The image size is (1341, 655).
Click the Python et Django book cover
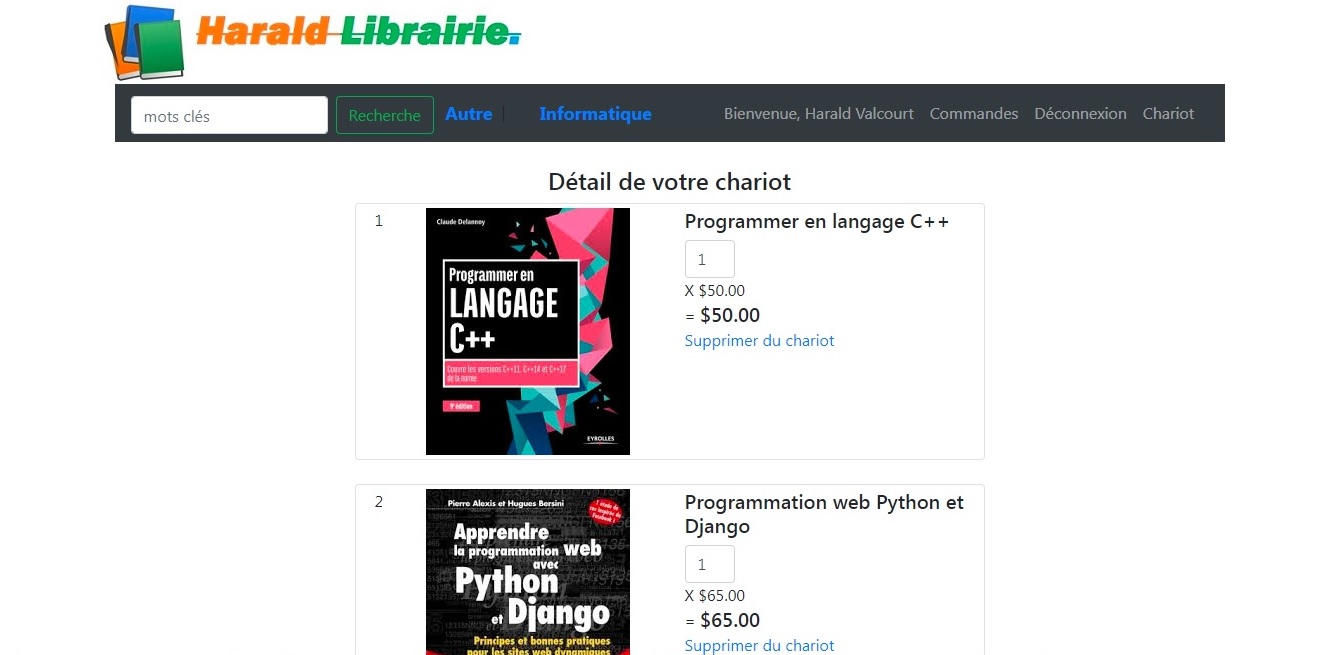pos(527,572)
